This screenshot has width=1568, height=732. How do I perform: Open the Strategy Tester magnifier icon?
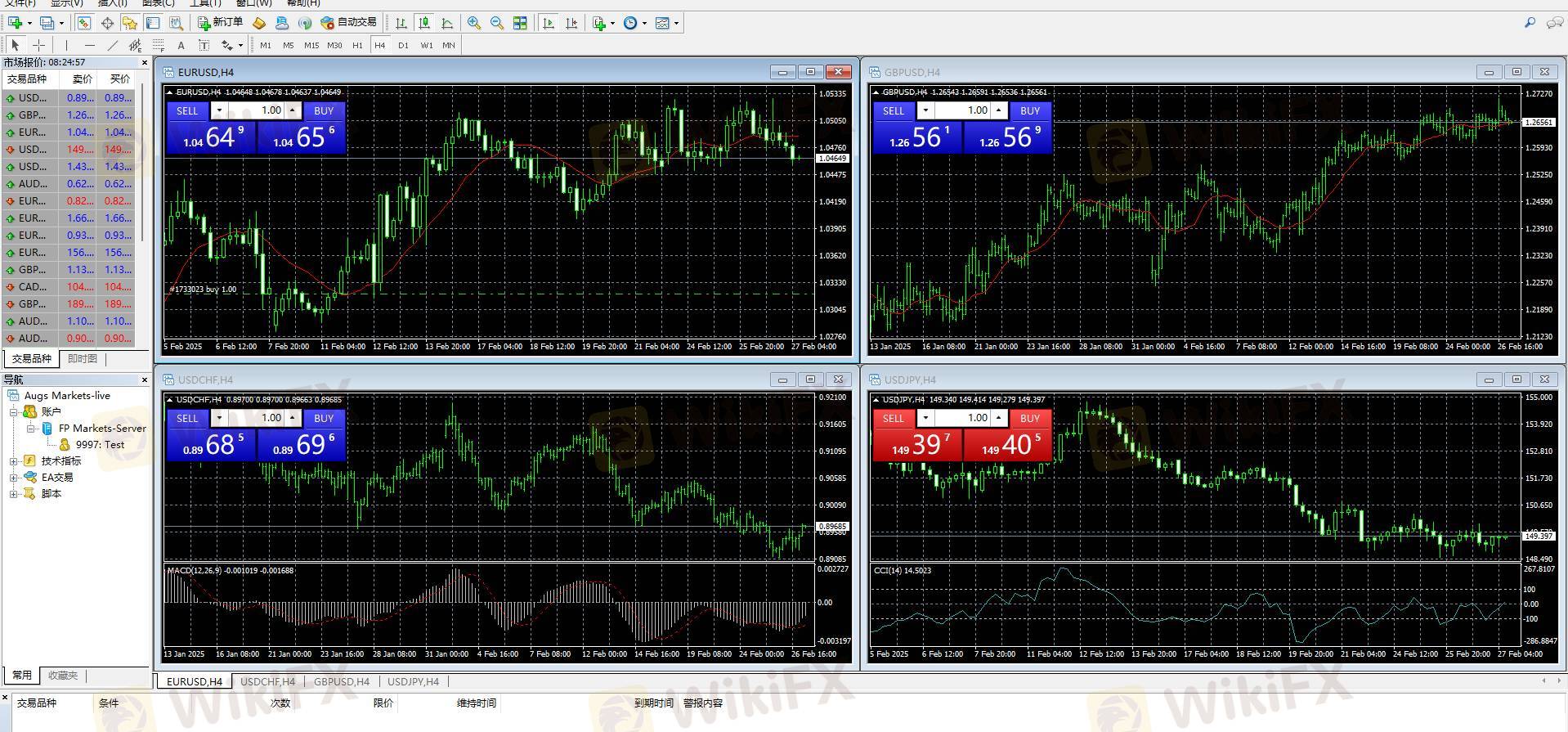click(x=175, y=23)
